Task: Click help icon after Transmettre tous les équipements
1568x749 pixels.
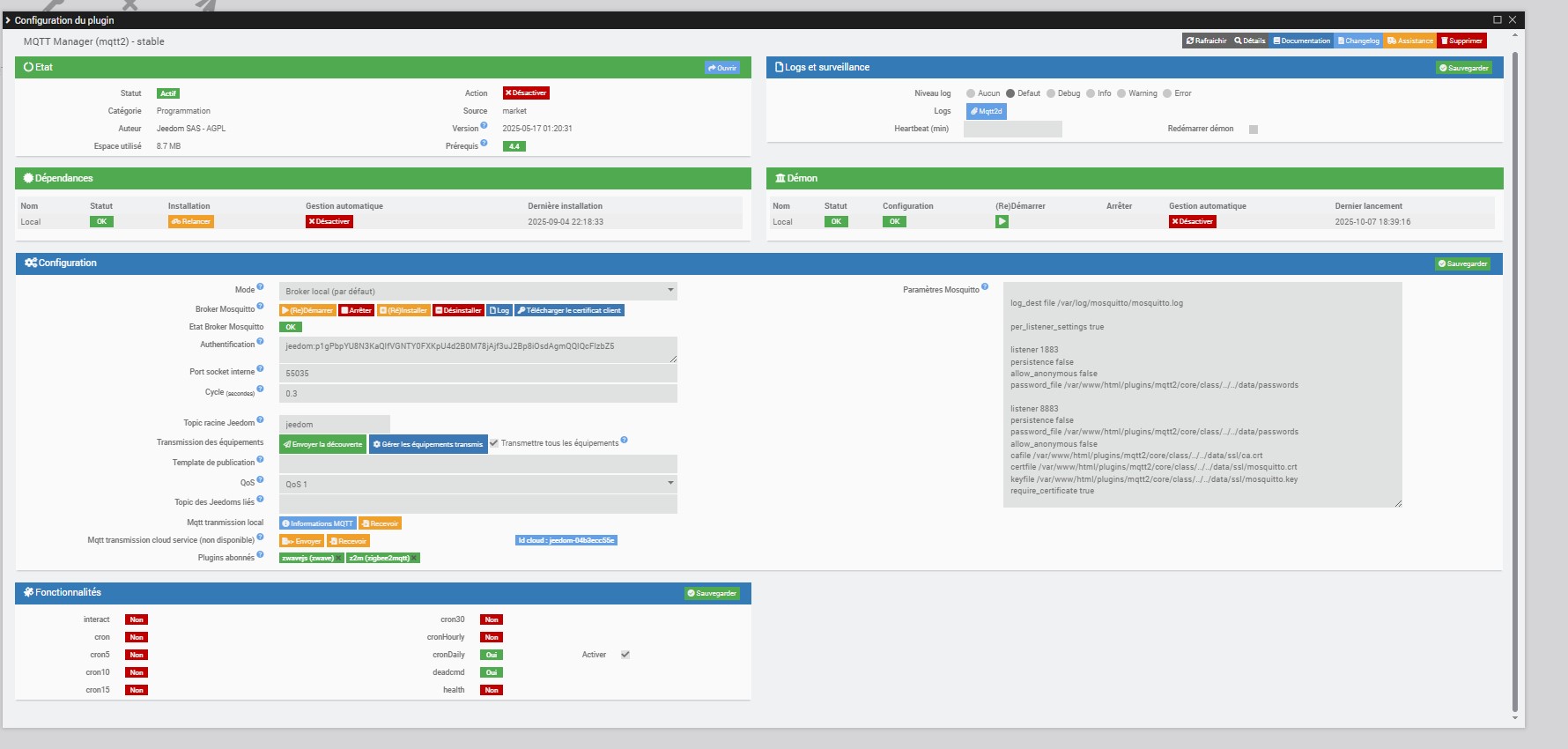Action: pos(624,440)
